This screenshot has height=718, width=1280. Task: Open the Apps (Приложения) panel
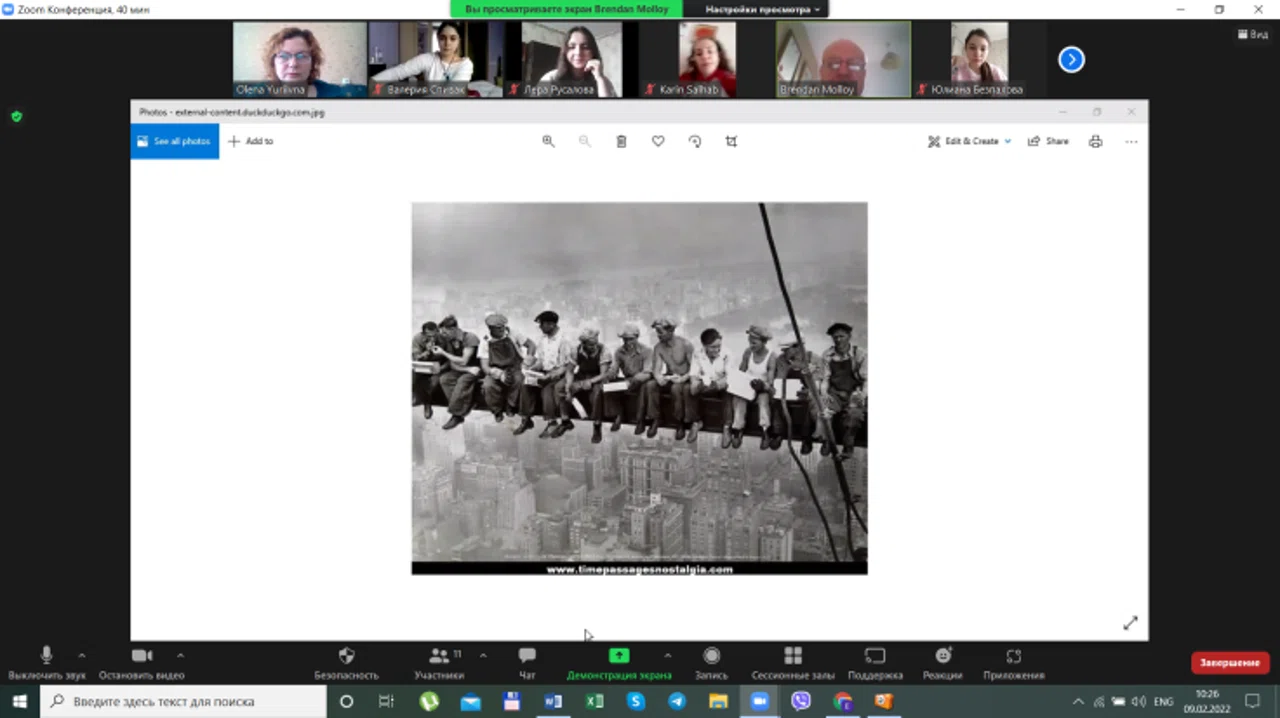[x=1013, y=662]
